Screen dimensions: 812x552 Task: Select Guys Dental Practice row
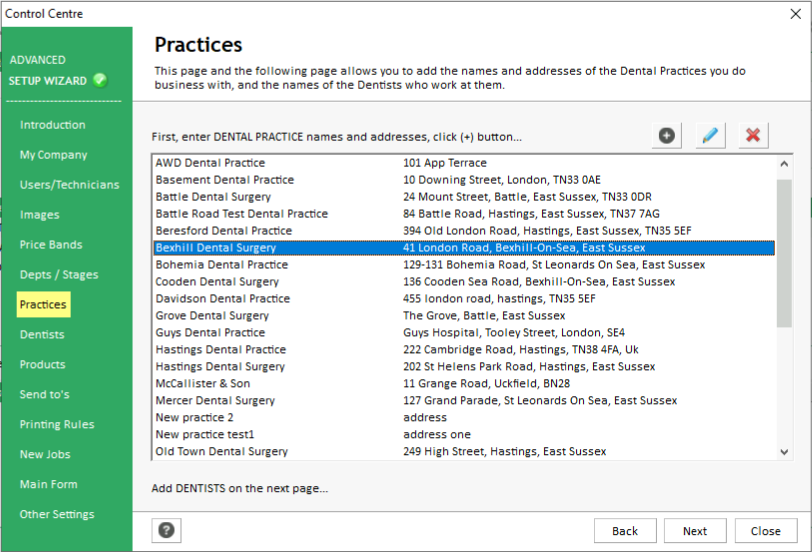(x=465, y=332)
